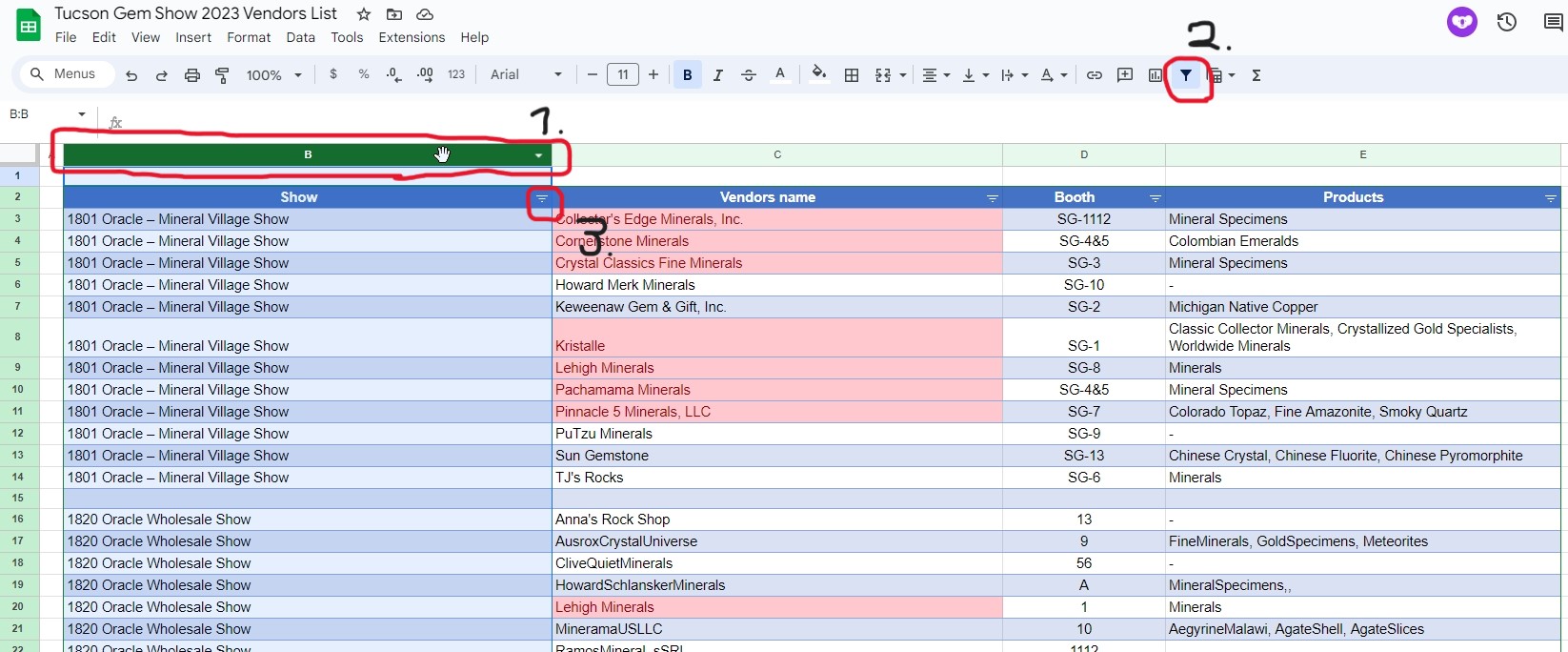Select the Paint format tool
The image size is (1568, 652).
coord(222,75)
